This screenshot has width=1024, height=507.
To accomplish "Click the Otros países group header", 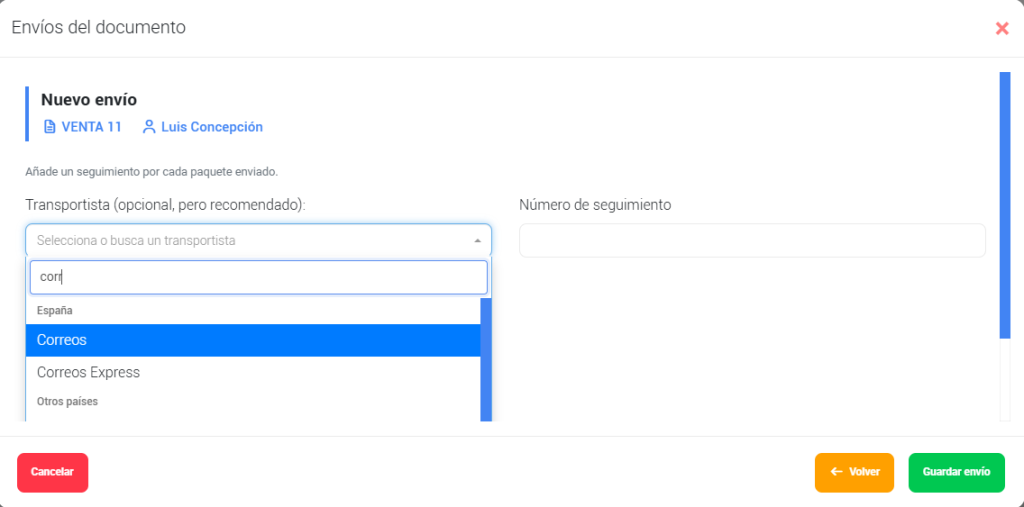I will pyautogui.click(x=67, y=401).
